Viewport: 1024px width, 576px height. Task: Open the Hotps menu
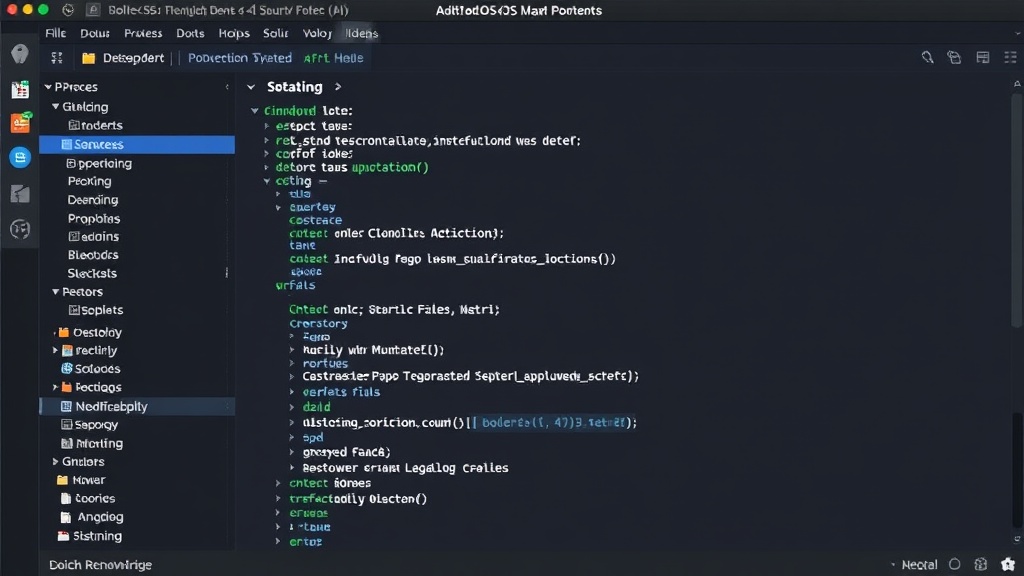pyautogui.click(x=234, y=33)
